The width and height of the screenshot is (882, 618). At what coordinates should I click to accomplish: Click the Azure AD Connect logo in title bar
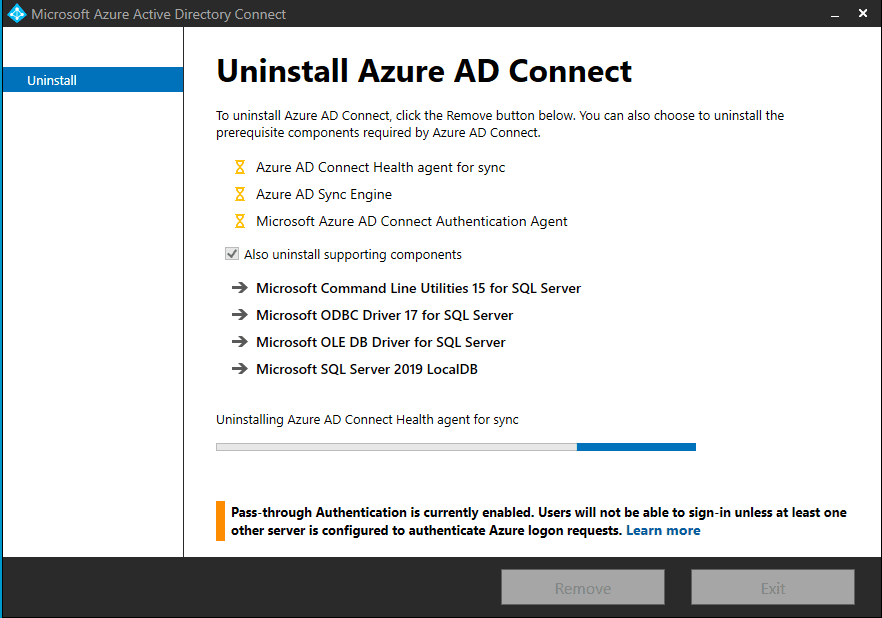point(16,13)
